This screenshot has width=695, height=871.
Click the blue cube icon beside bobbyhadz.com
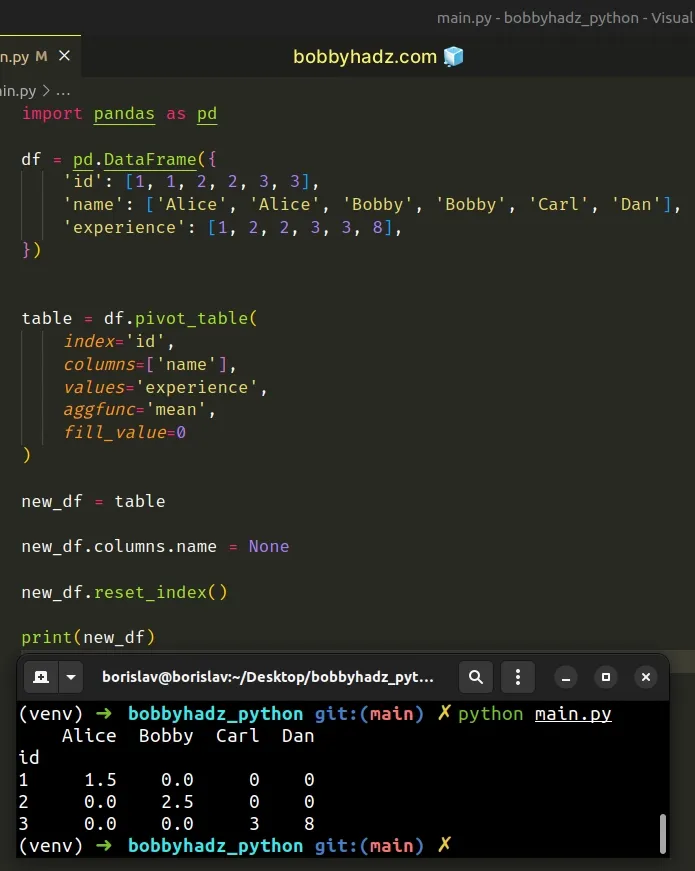454,57
